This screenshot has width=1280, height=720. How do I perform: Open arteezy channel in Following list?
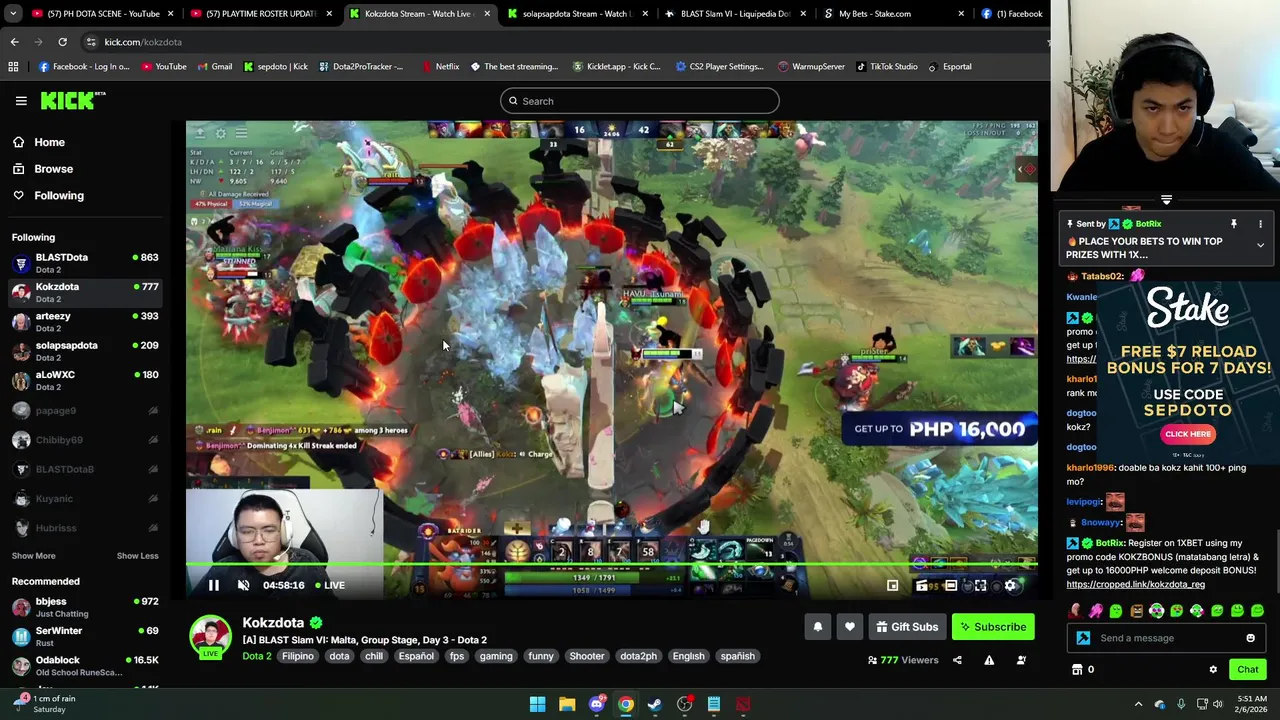[85, 322]
